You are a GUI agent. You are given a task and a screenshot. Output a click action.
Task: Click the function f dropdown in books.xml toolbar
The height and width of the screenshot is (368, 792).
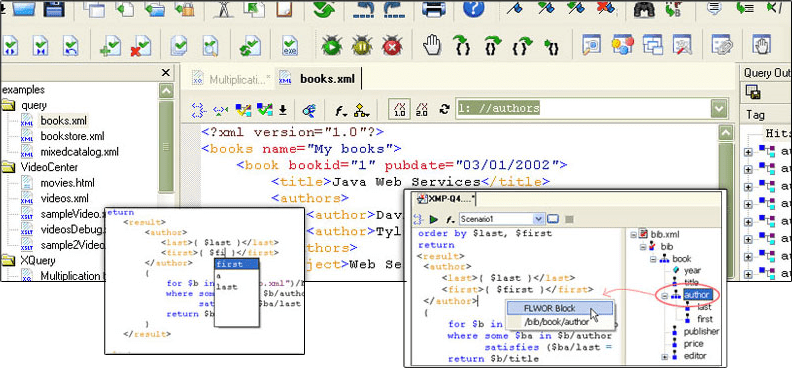[341, 110]
